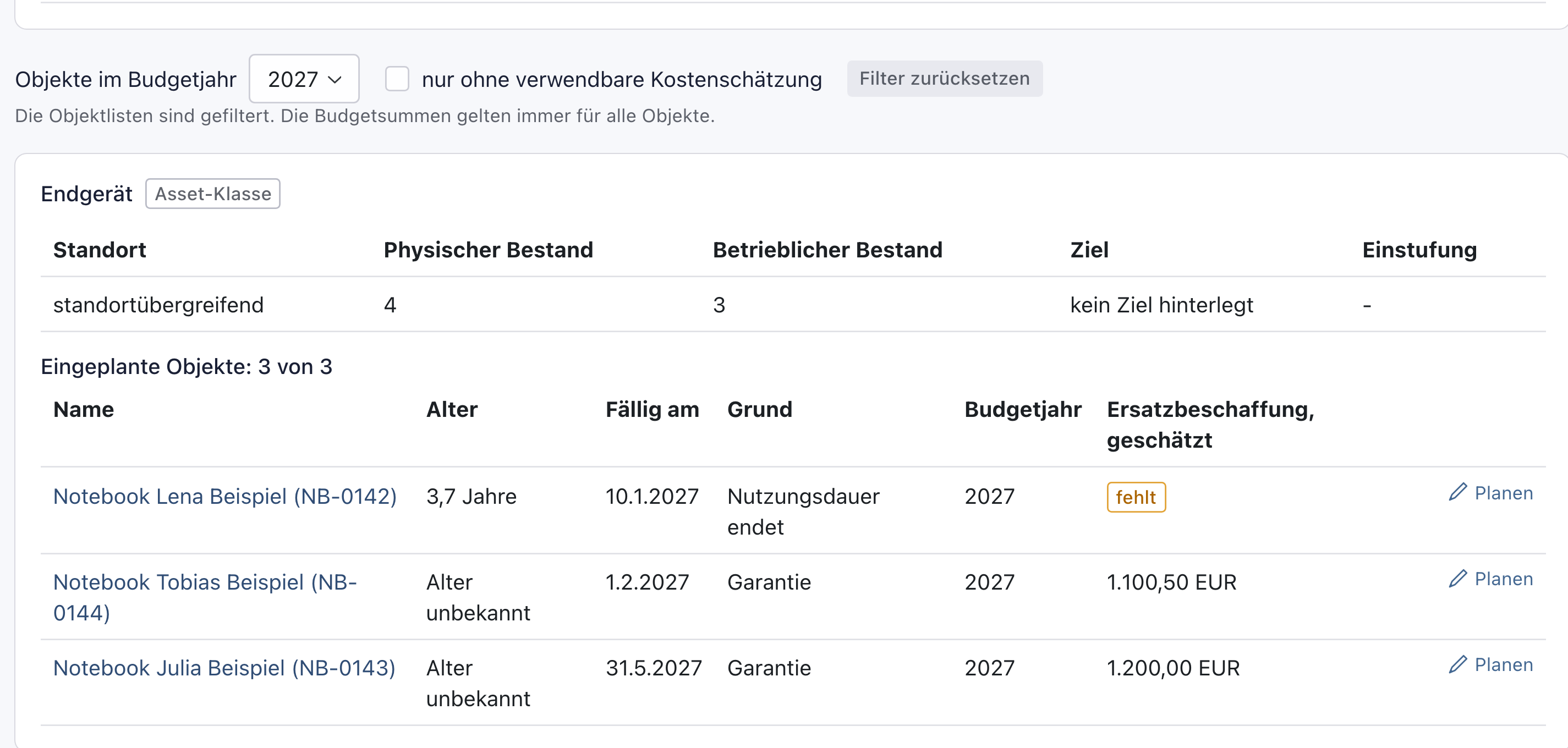Open Notebook Lena Beispiel (NB-0142) link
1568x748 pixels.
point(224,497)
